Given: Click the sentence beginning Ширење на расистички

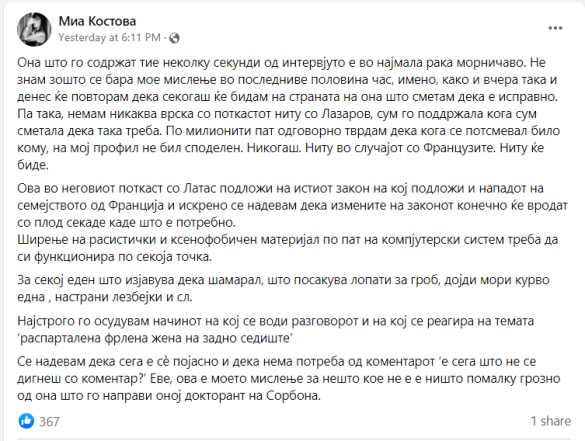Looking at the screenshot, I should [x=288, y=248].
